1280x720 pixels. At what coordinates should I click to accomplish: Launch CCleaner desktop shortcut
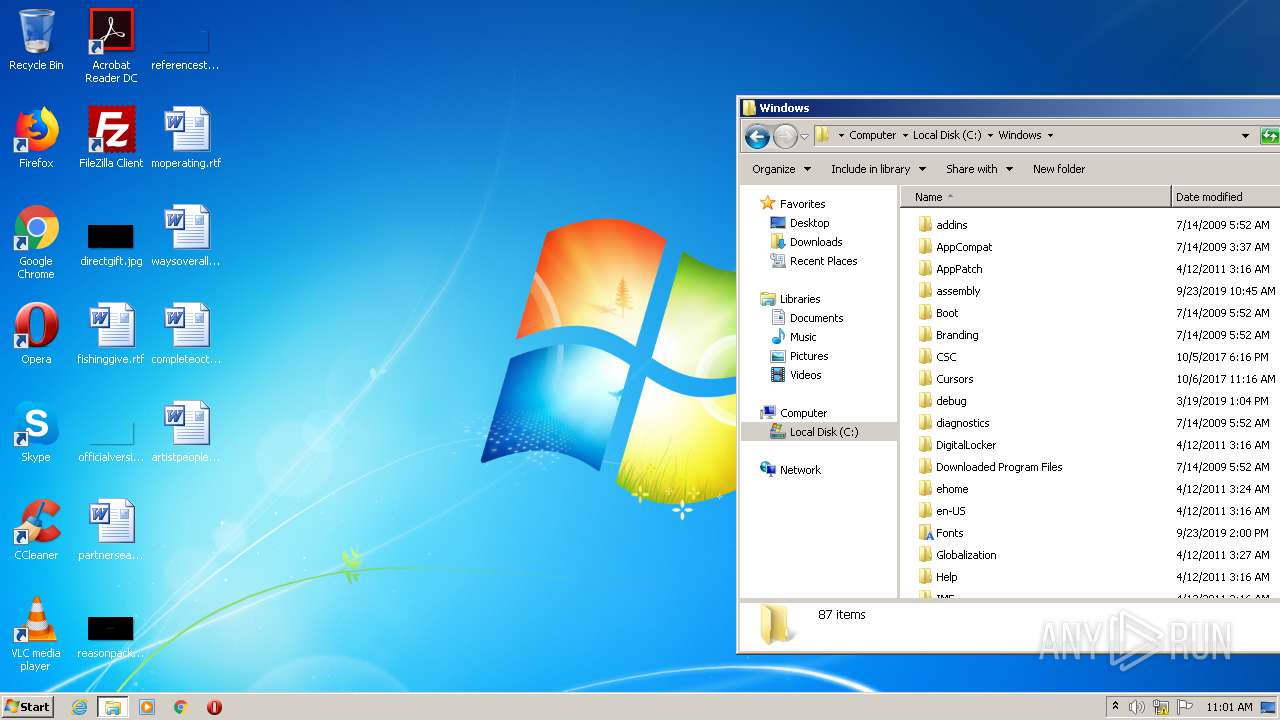click(36, 531)
